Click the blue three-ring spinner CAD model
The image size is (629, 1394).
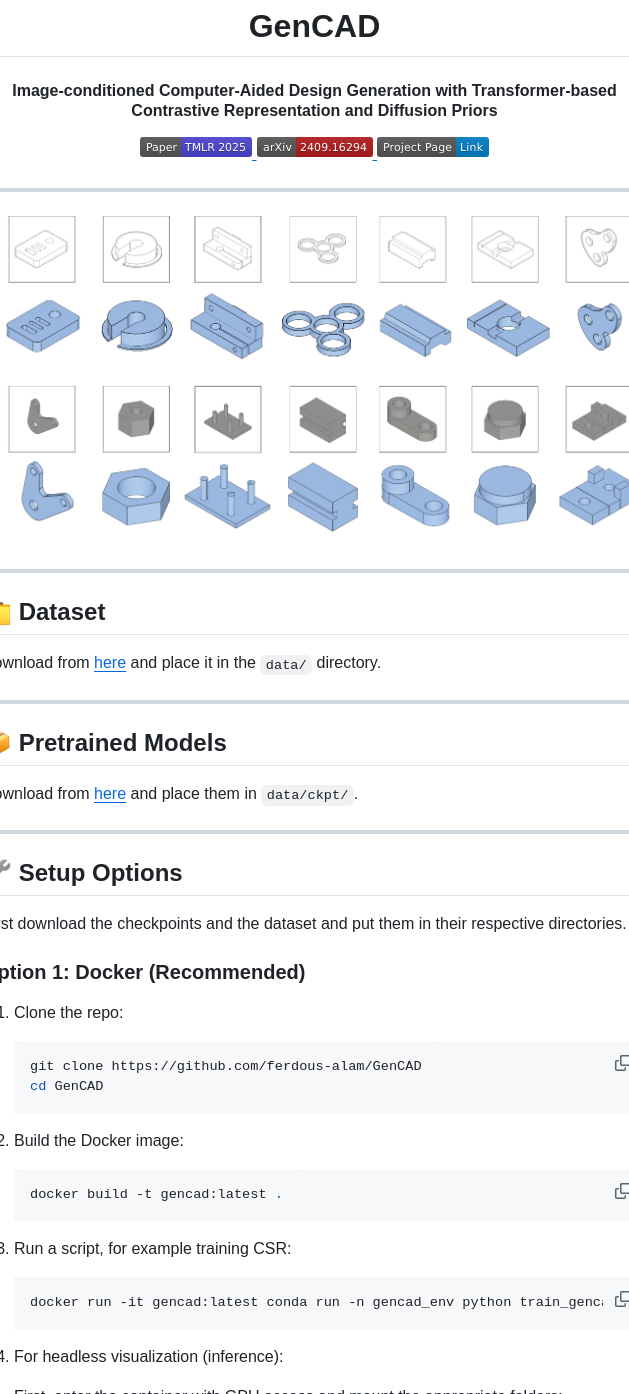click(x=323, y=329)
